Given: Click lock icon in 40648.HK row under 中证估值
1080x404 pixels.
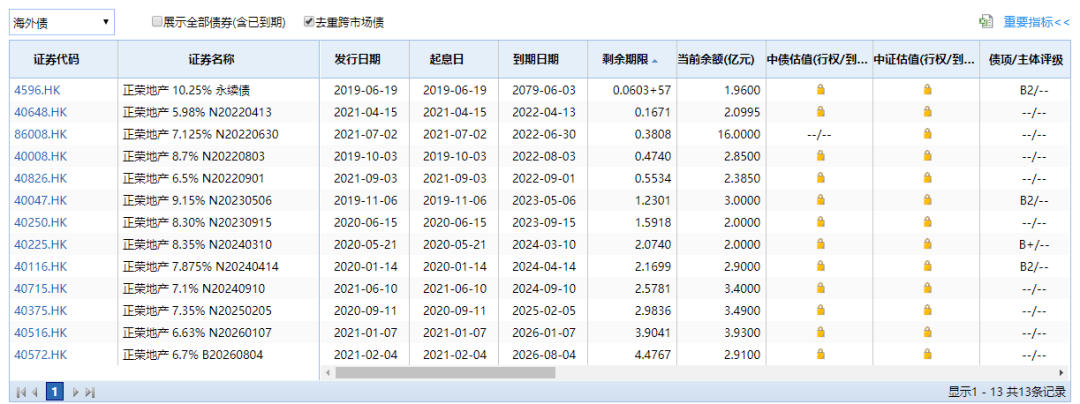Looking at the screenshot, I should [x=927, y=112].
